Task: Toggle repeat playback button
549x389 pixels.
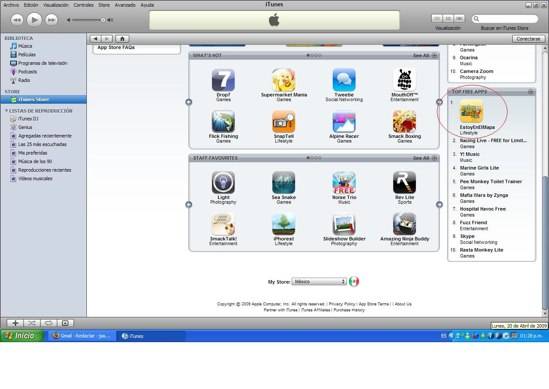Action: 49,323
